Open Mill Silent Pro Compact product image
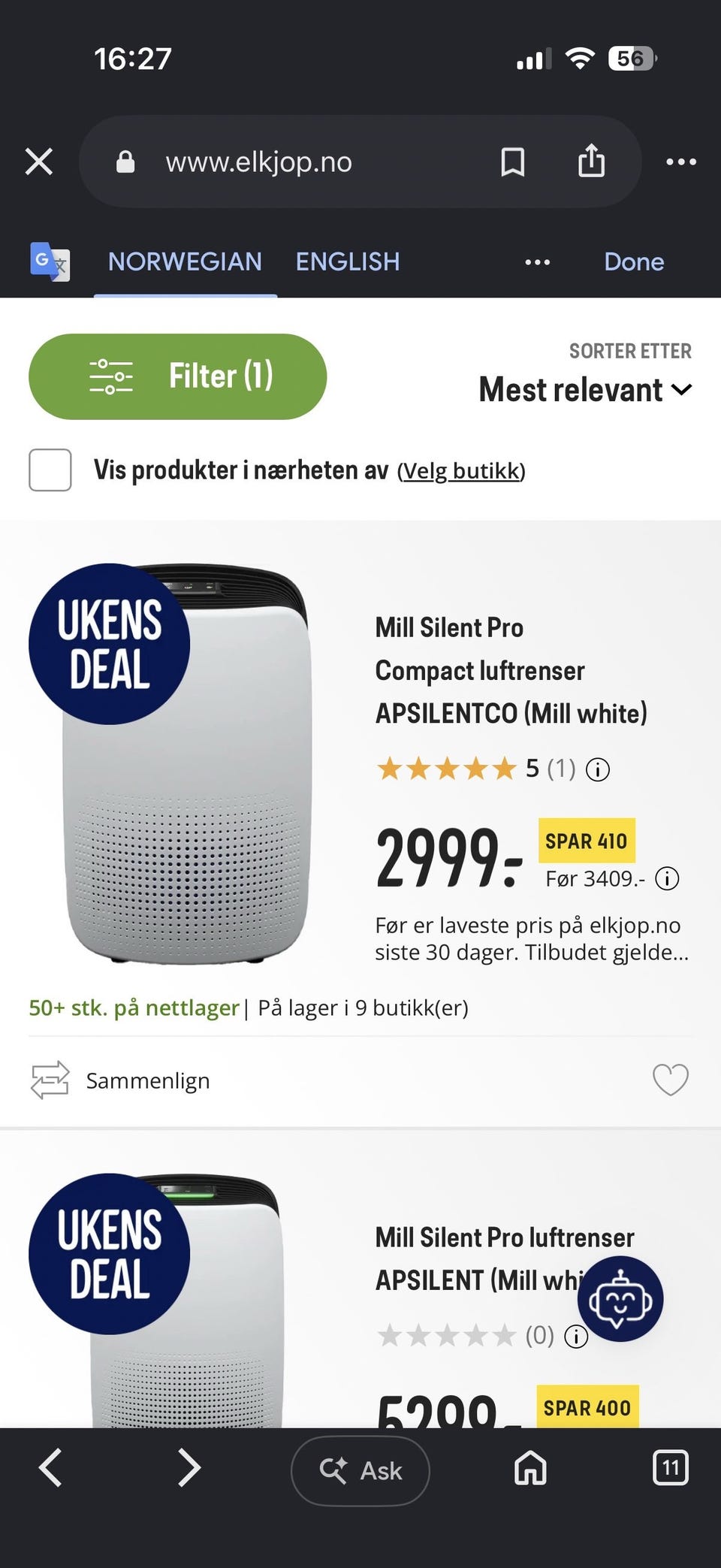 (188, 764)
